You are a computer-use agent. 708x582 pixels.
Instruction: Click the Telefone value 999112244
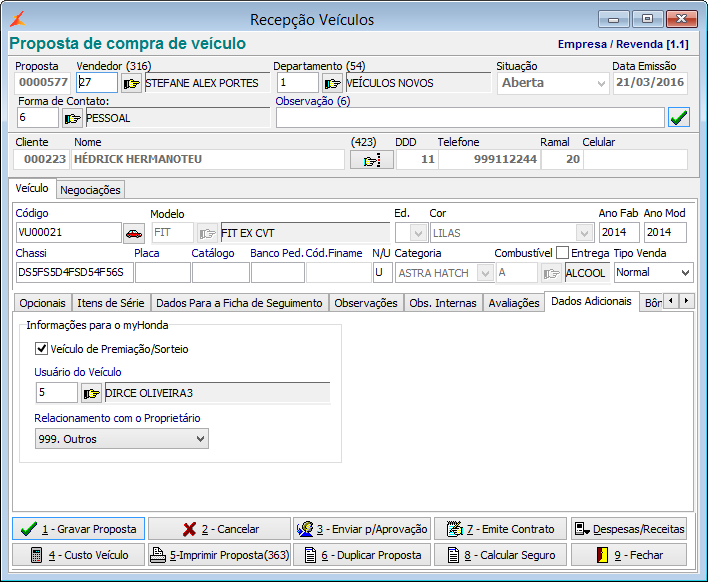505,159
